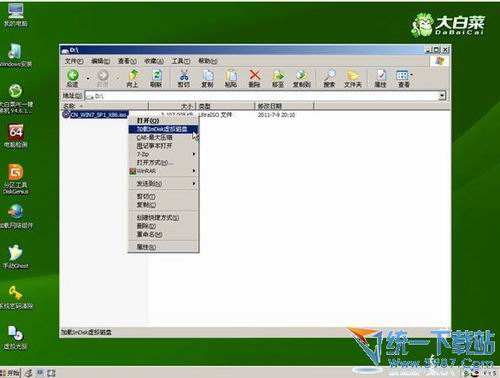Launch the Windows安装 desktop icon
The width and height of the screenshot is (500, 378).
tap(15, 55)
